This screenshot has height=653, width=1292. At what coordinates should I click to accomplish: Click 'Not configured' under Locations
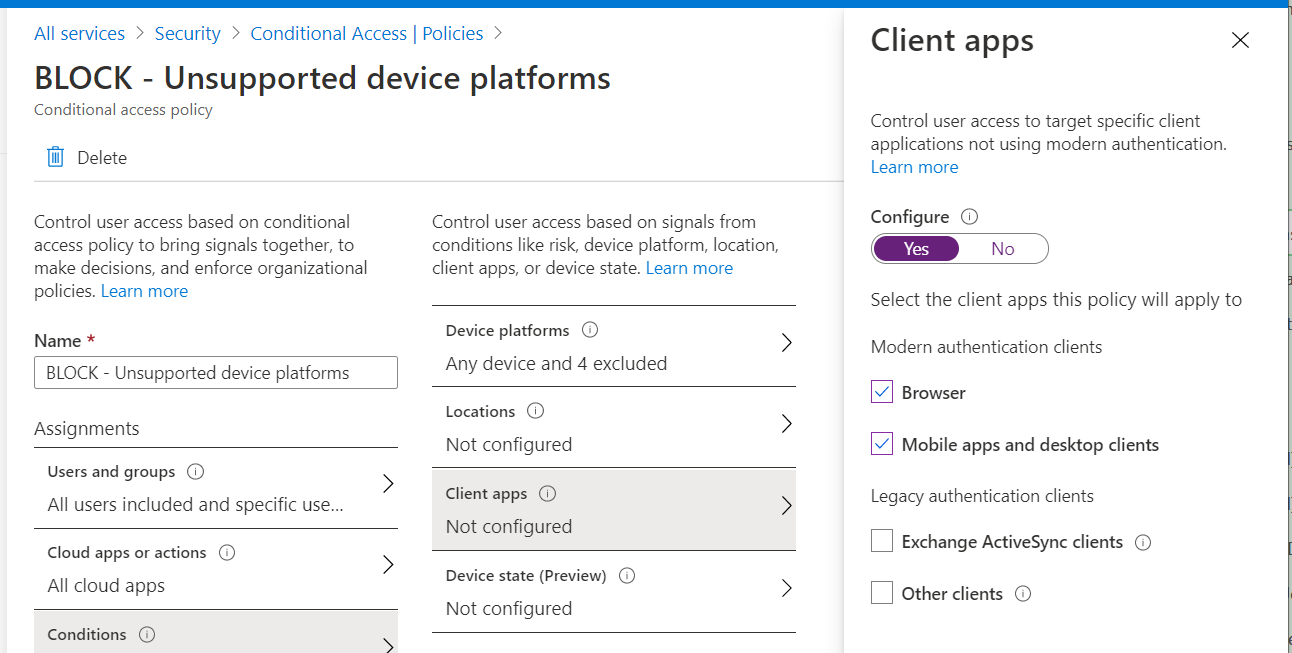(x=509, y=445)
